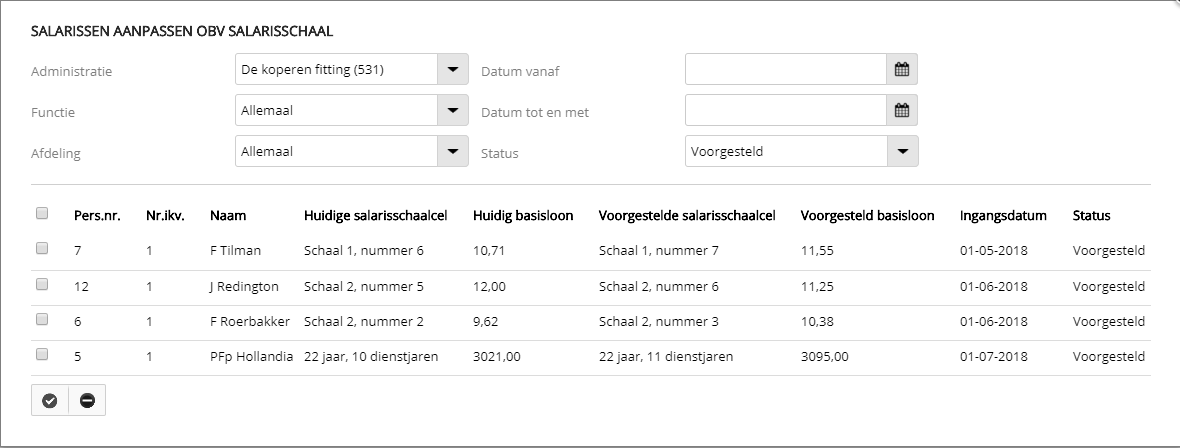Mark the PFp Hollandia row checkbox
Viewport: 1180px width, 448px height.
[42, 355]
